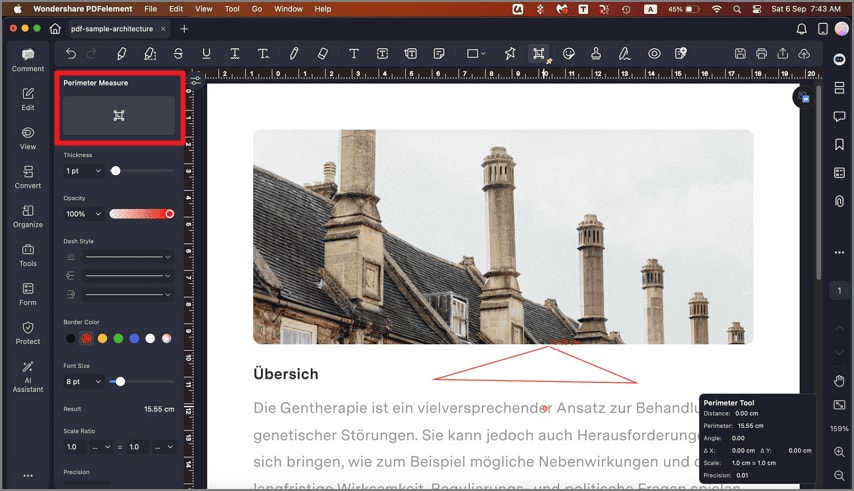Viewport: 854px width, 491px height.
Task: Open the first Dash Style dropdown
Action: (128, 256)
